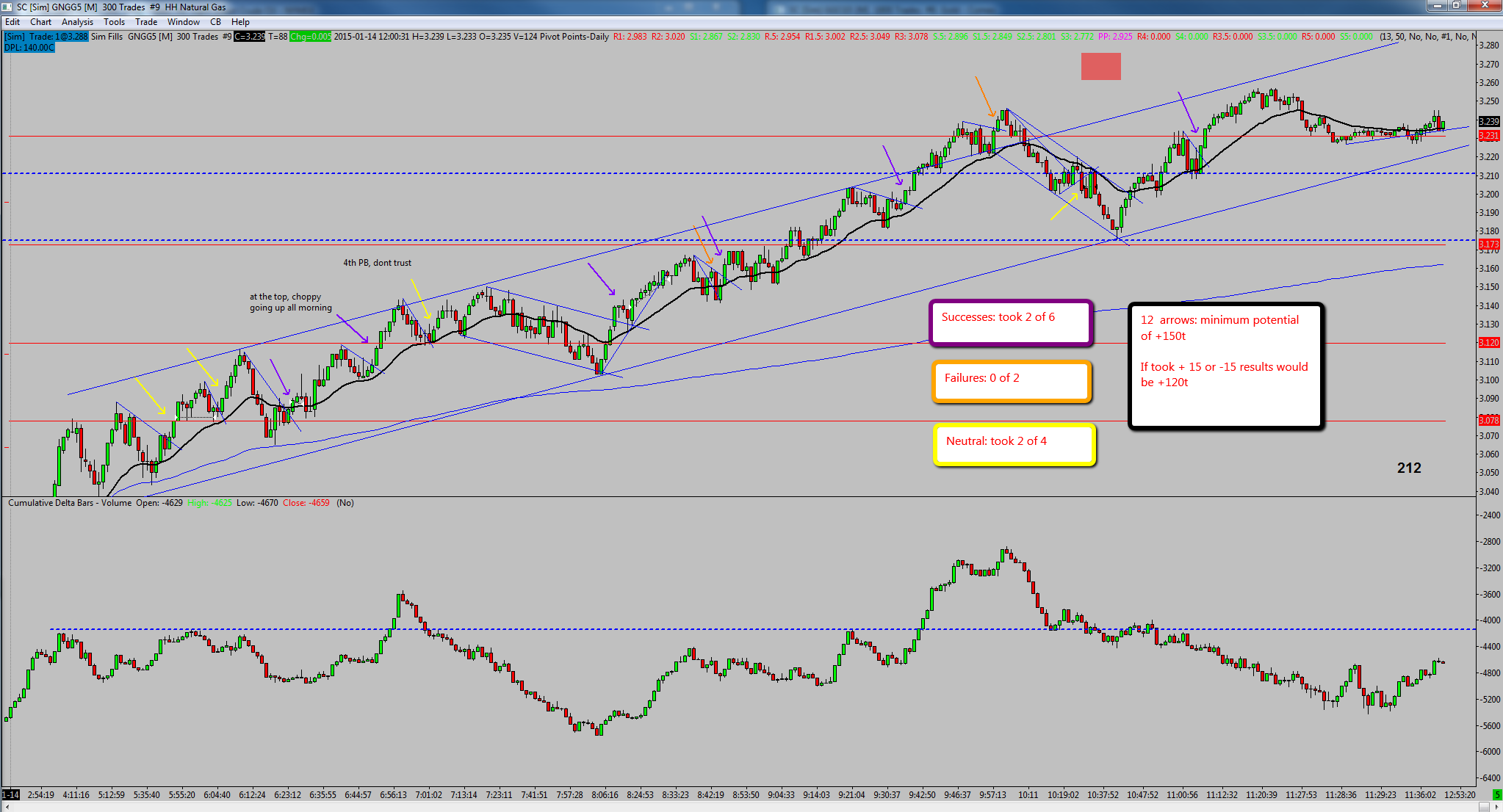Open the Help menu
1503x812 pixels.
tap(240, 22)
